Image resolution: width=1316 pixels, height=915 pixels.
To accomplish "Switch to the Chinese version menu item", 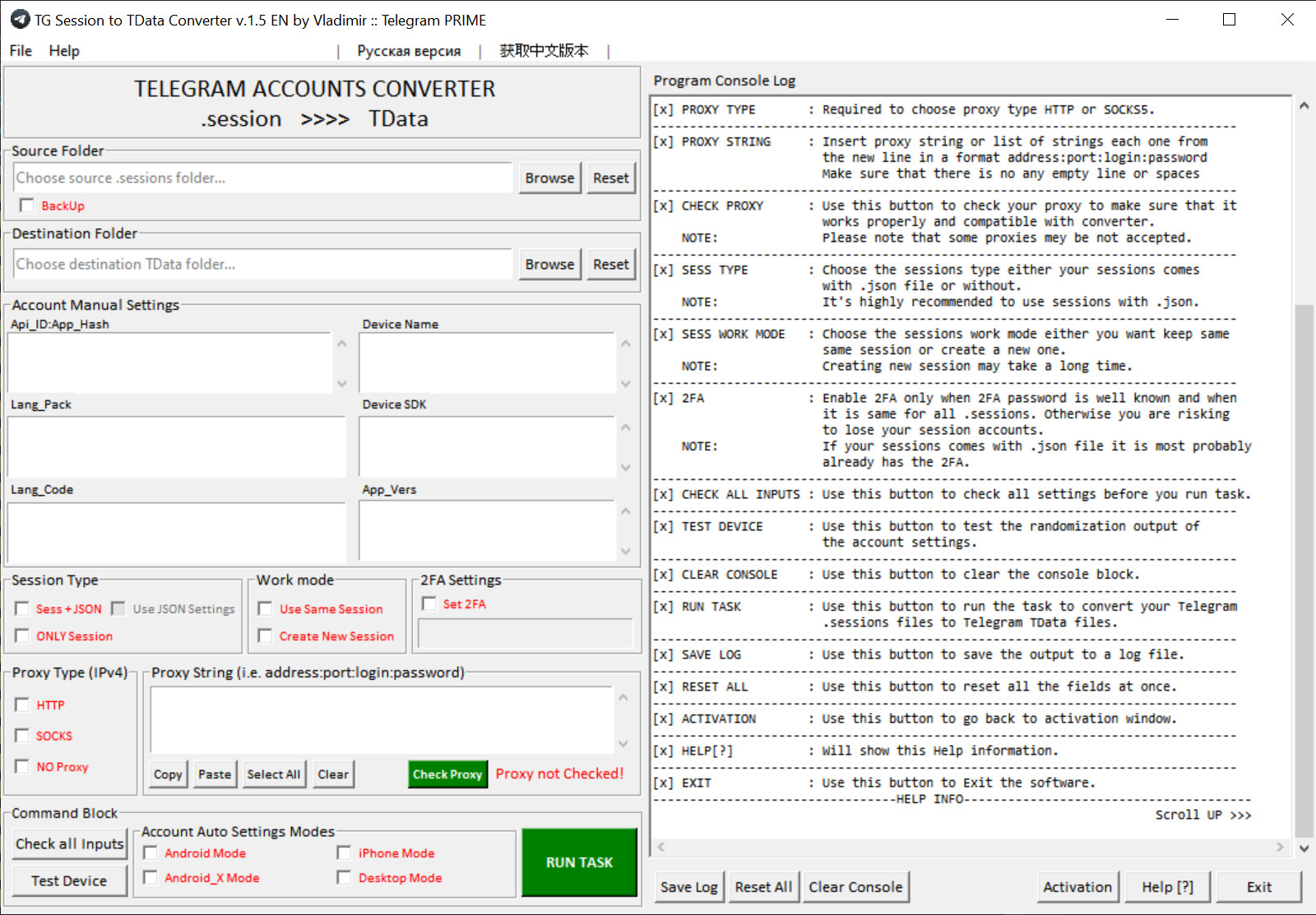I will (544, 51).
